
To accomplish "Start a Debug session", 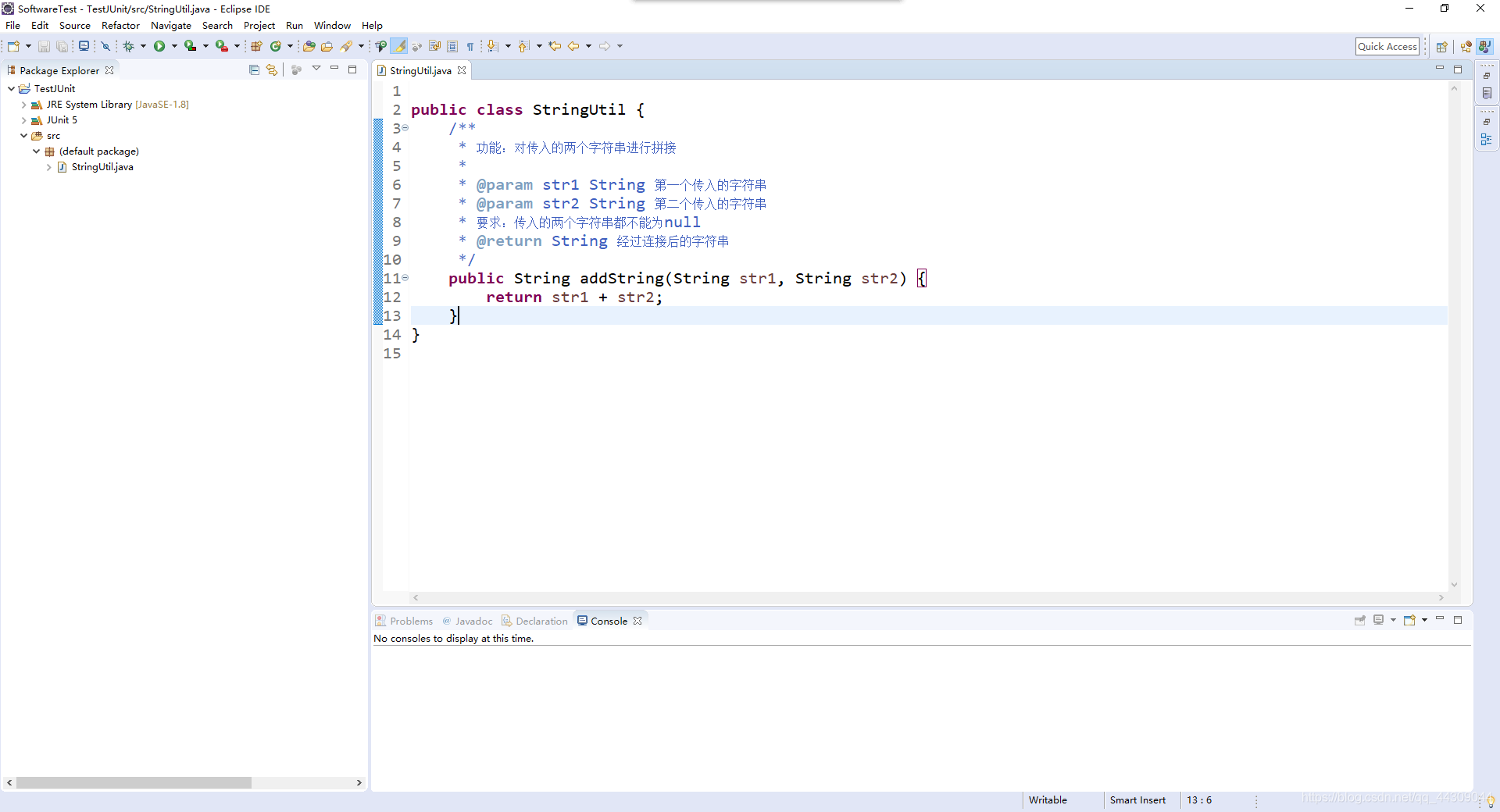I will (128, 46).
